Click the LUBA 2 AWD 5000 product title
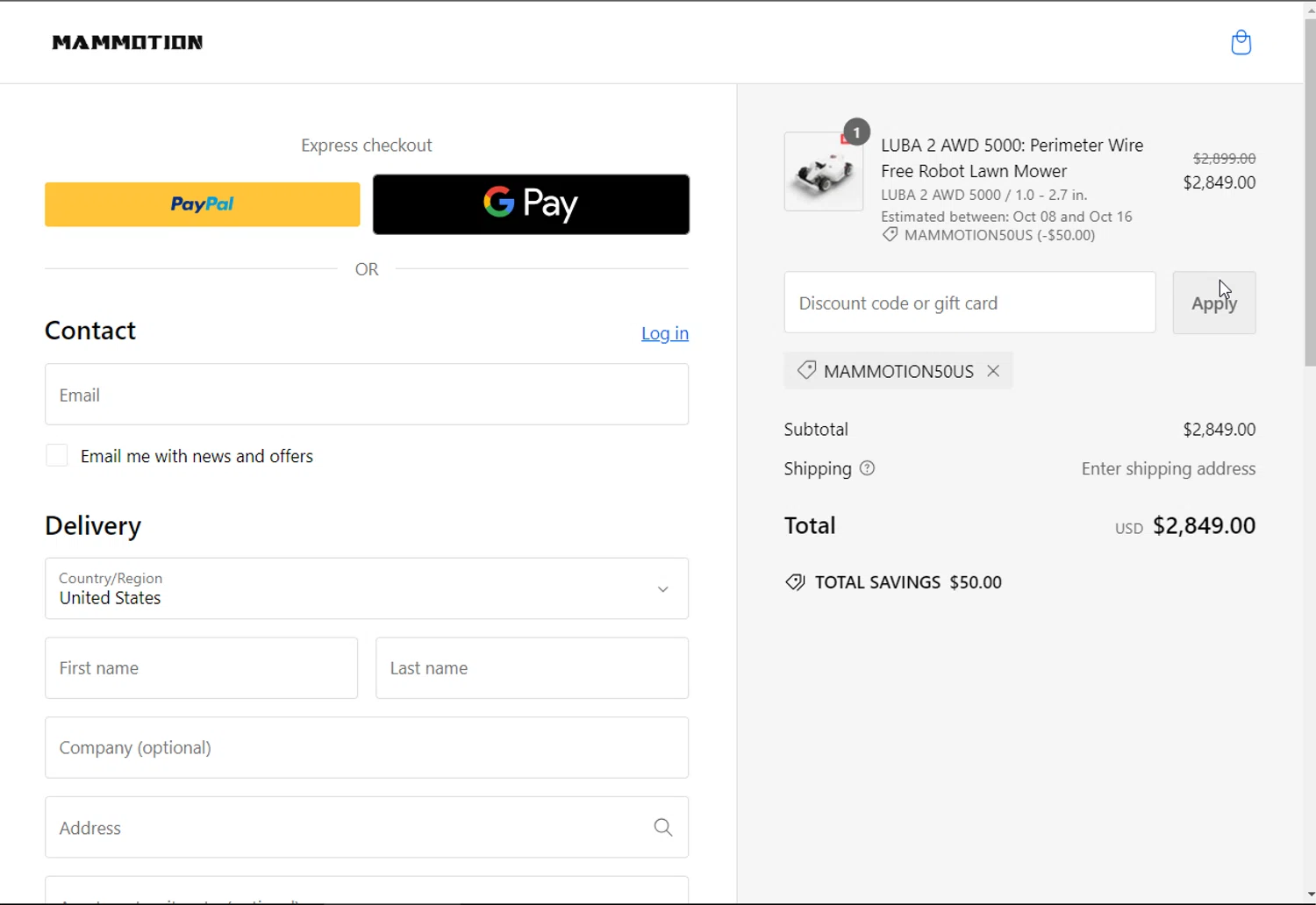 coord(1012,158)
